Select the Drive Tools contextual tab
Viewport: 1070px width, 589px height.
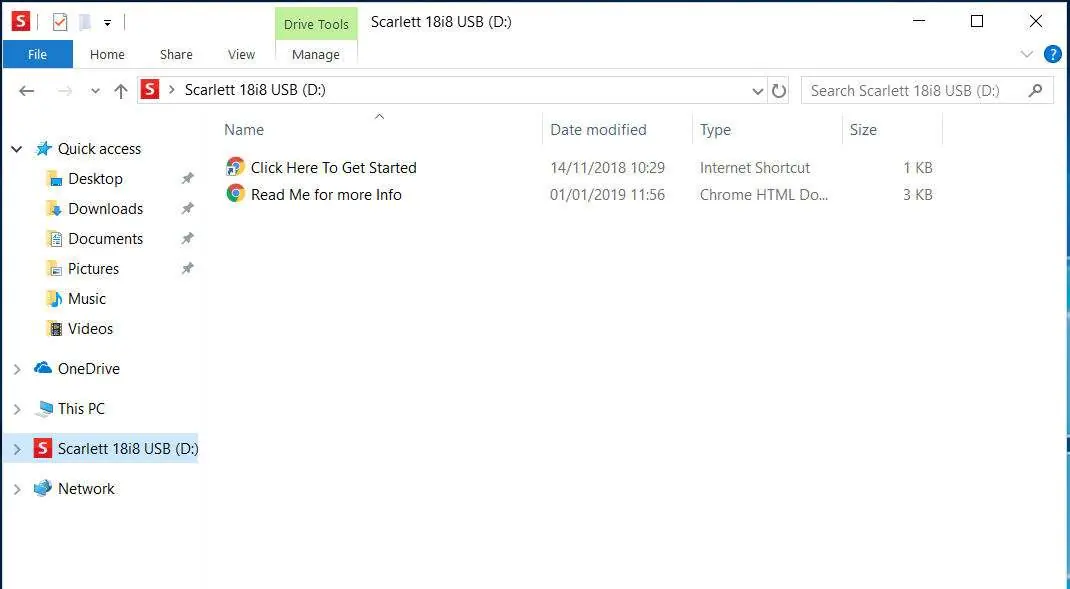(x=316, y=24)
